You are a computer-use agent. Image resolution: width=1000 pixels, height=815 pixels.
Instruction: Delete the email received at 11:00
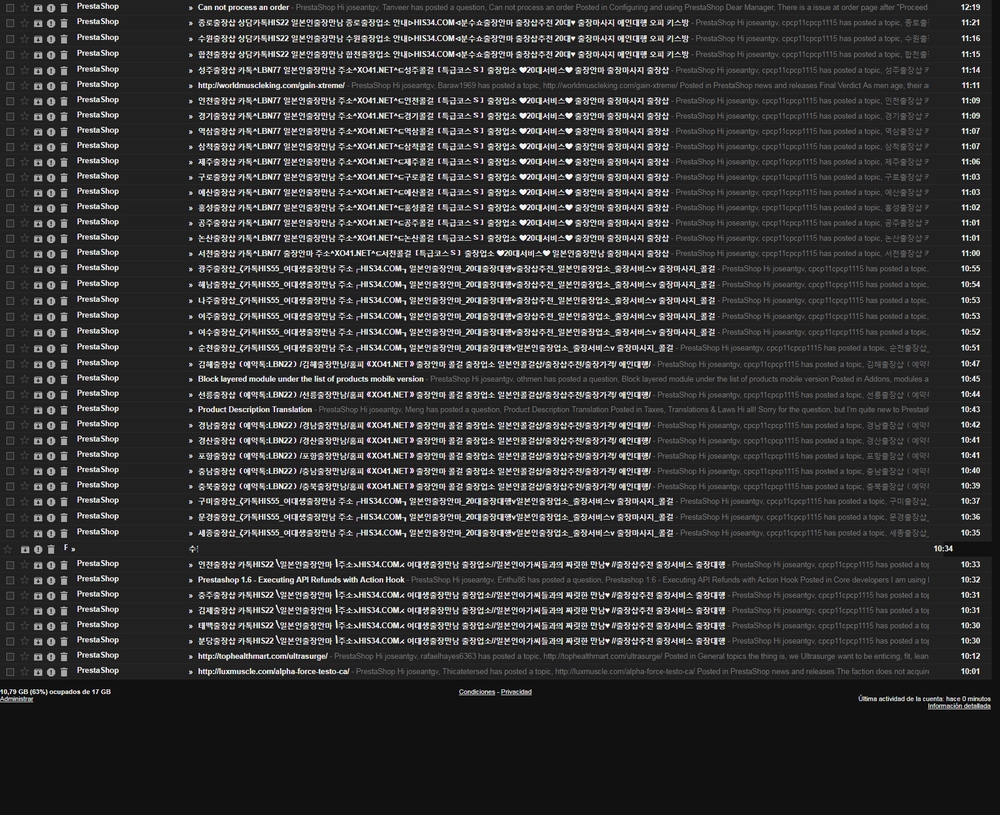pyautogui.click(x=64, y=254)
